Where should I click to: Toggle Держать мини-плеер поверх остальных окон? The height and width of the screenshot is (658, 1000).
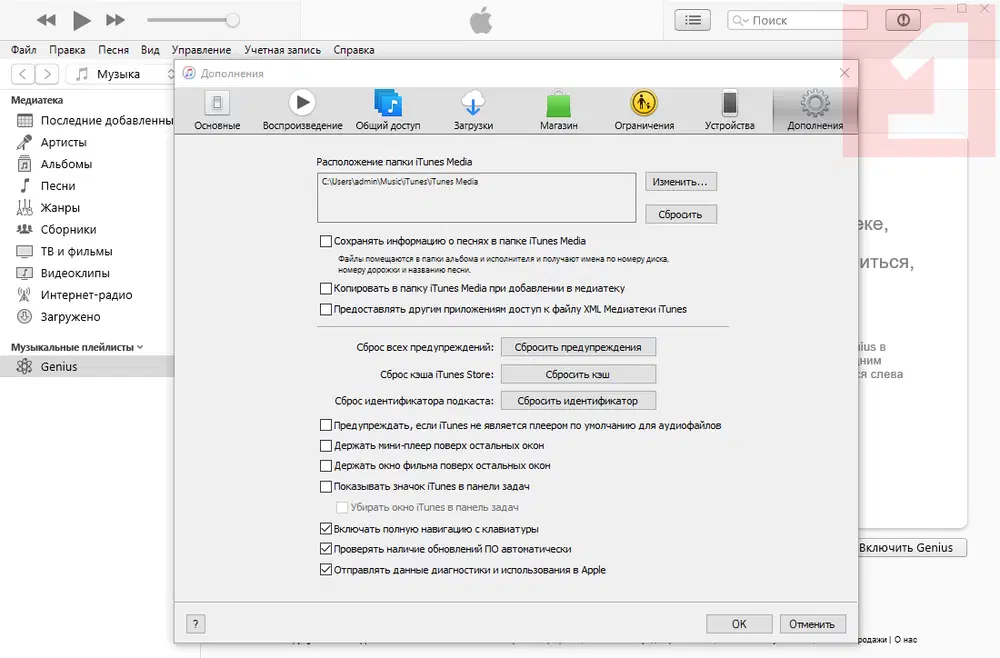(x=326, y=446)
